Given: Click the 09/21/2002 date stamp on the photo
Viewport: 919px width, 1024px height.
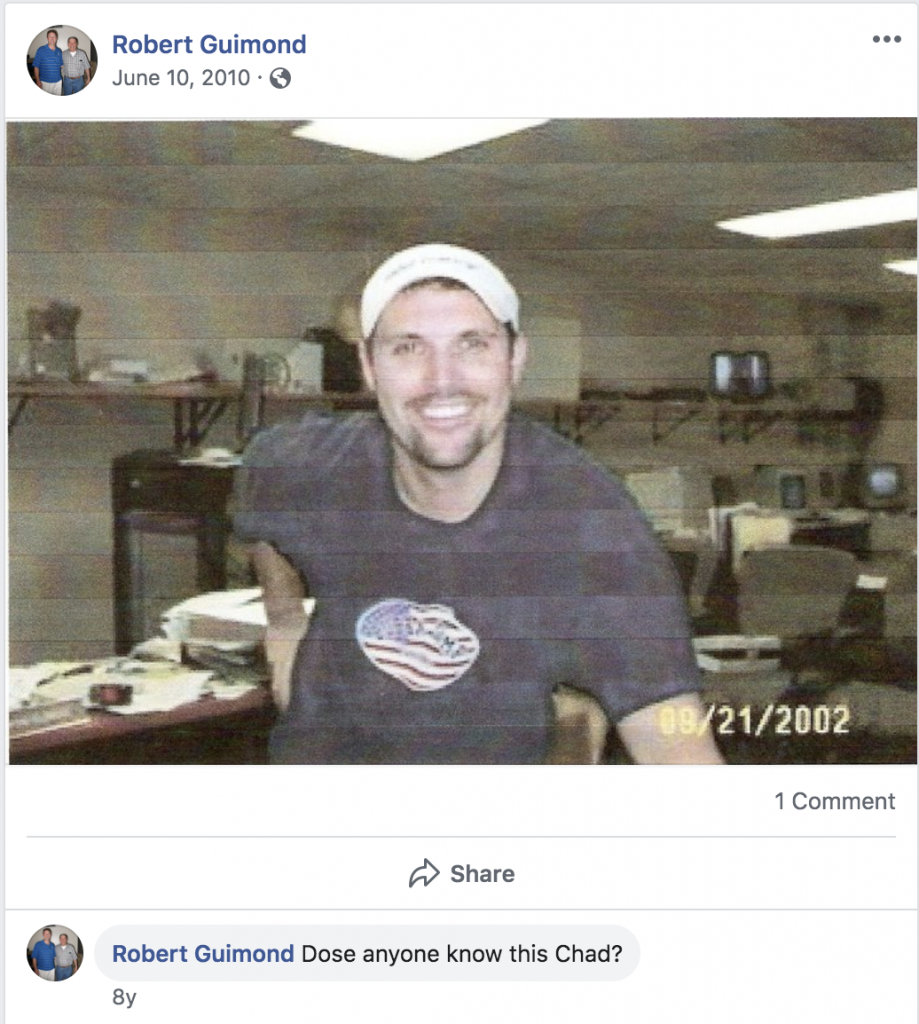Looking at the screenshot, I should [x=754, y=720].
